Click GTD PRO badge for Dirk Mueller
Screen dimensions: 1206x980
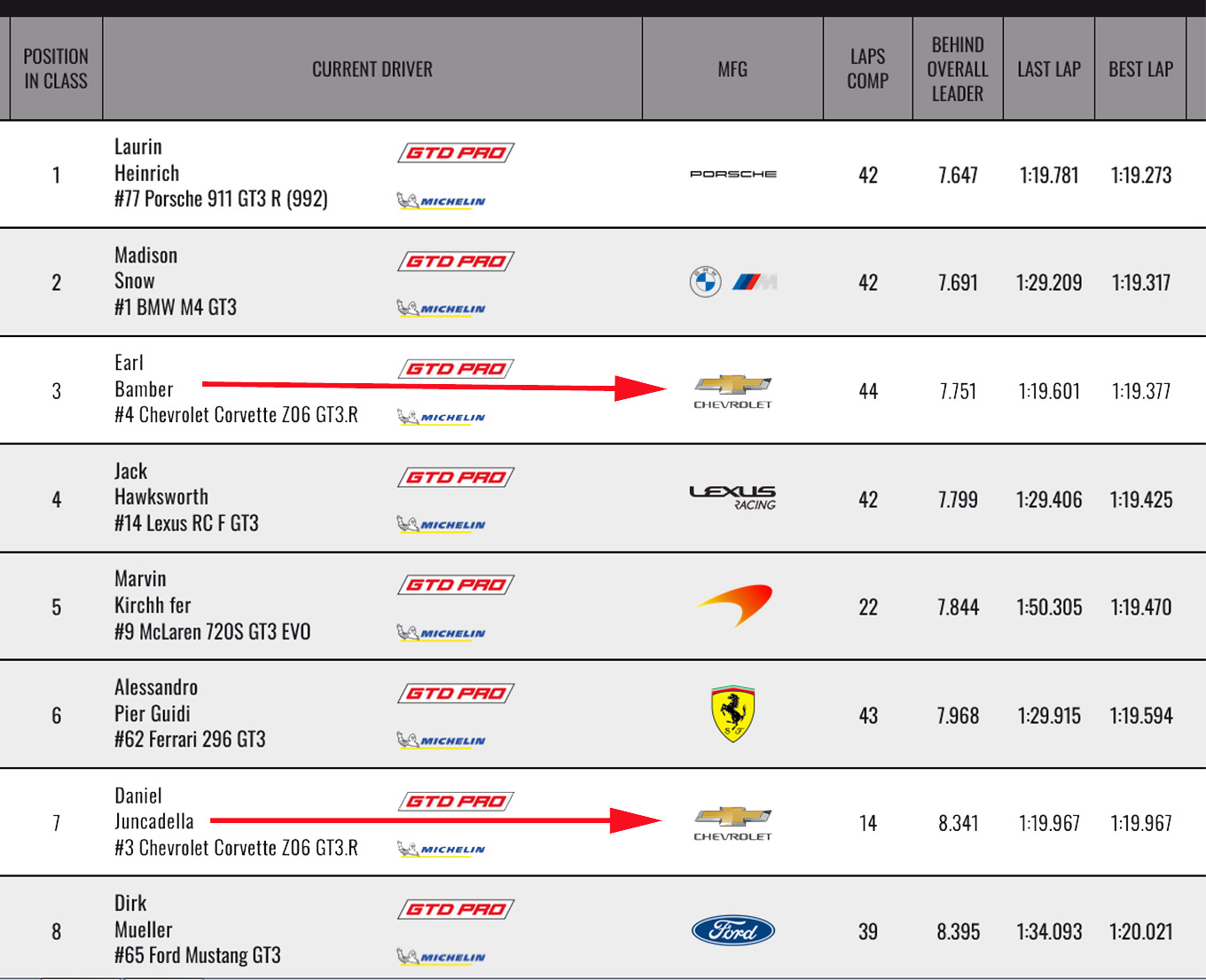point(456,909)
